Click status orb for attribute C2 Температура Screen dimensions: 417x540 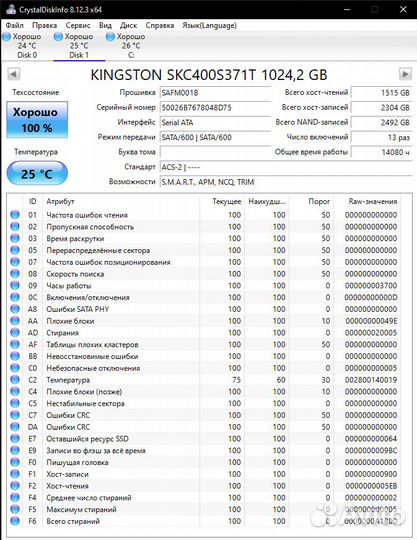(x=15, y=380)
